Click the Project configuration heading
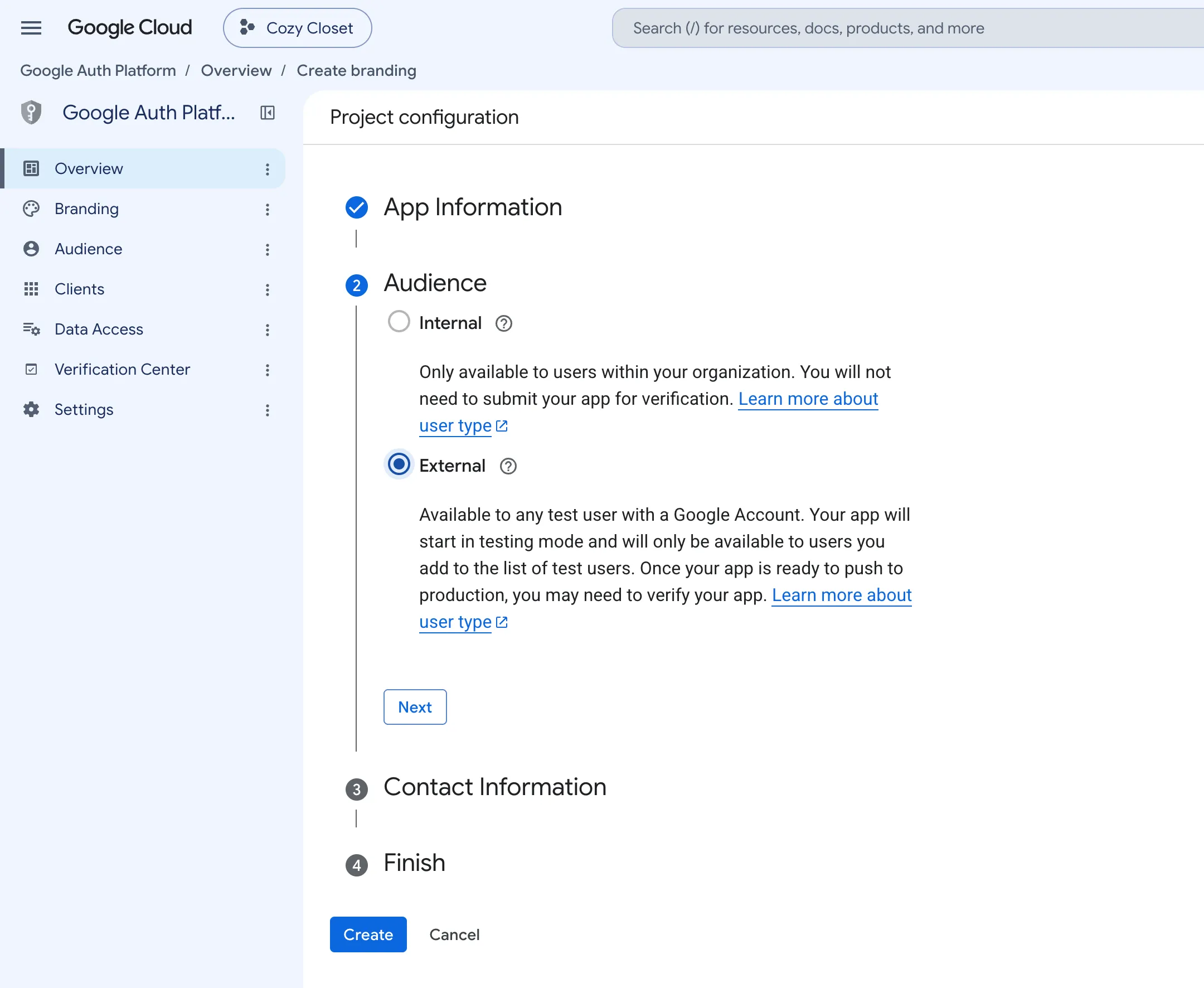The height and width of the screenshot is (988, 1204). [425, 117]
